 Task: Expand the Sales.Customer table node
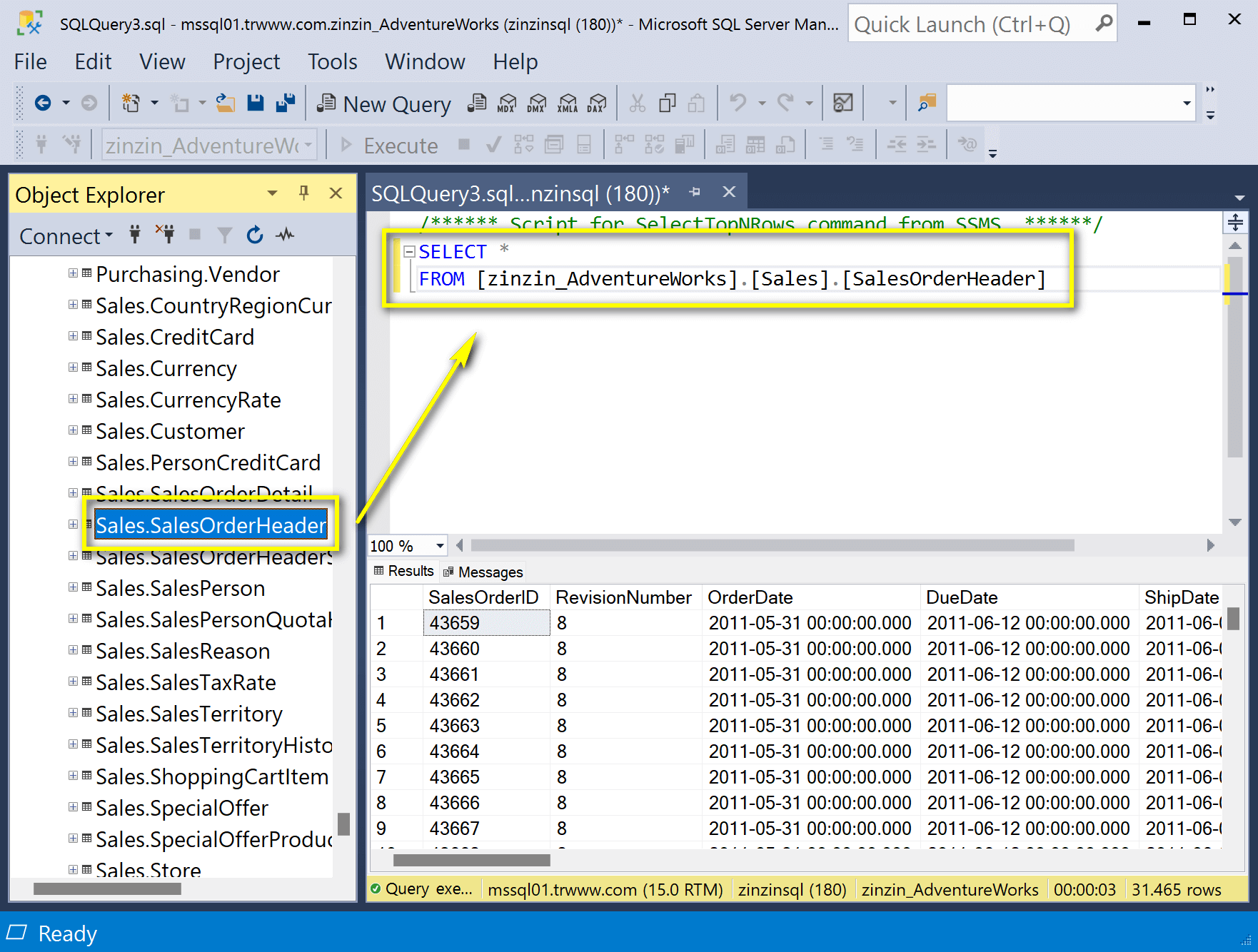point(73,430)
